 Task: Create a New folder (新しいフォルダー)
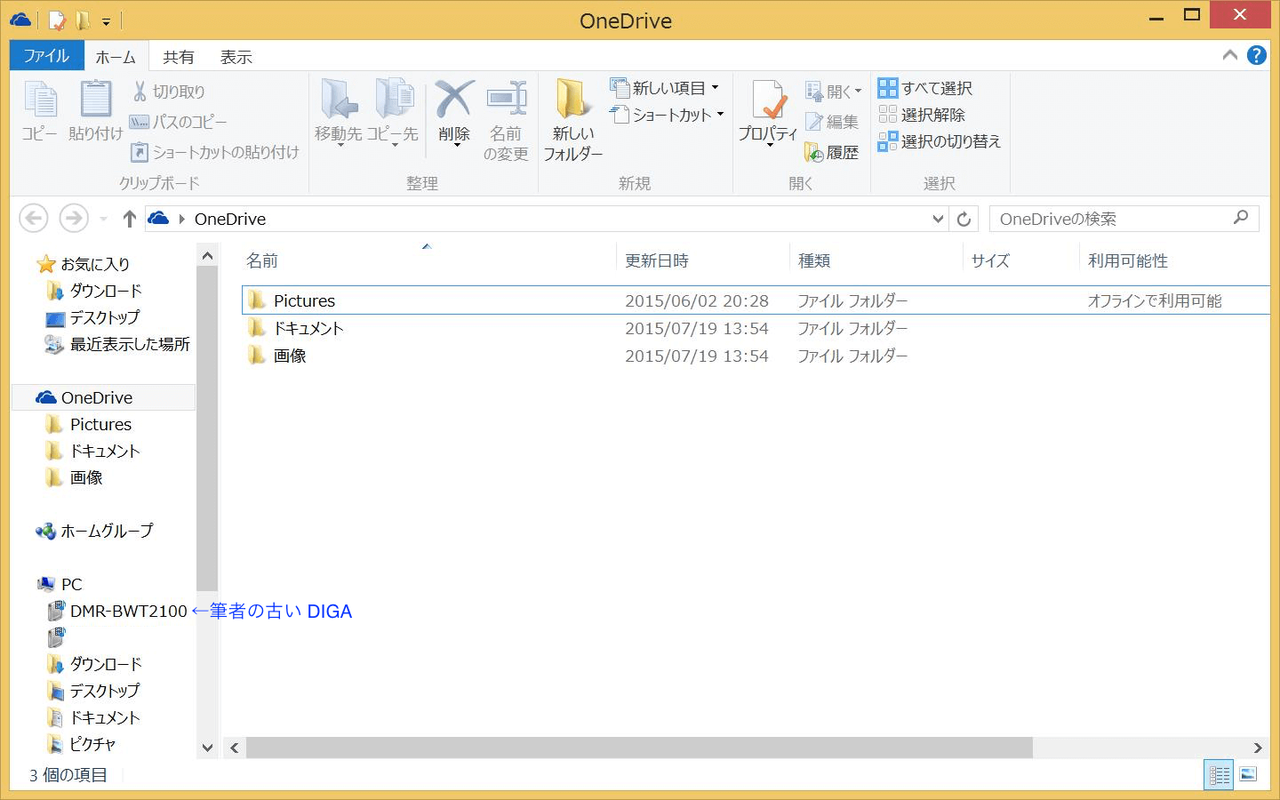pyautogui.click(x=573, y=120)
